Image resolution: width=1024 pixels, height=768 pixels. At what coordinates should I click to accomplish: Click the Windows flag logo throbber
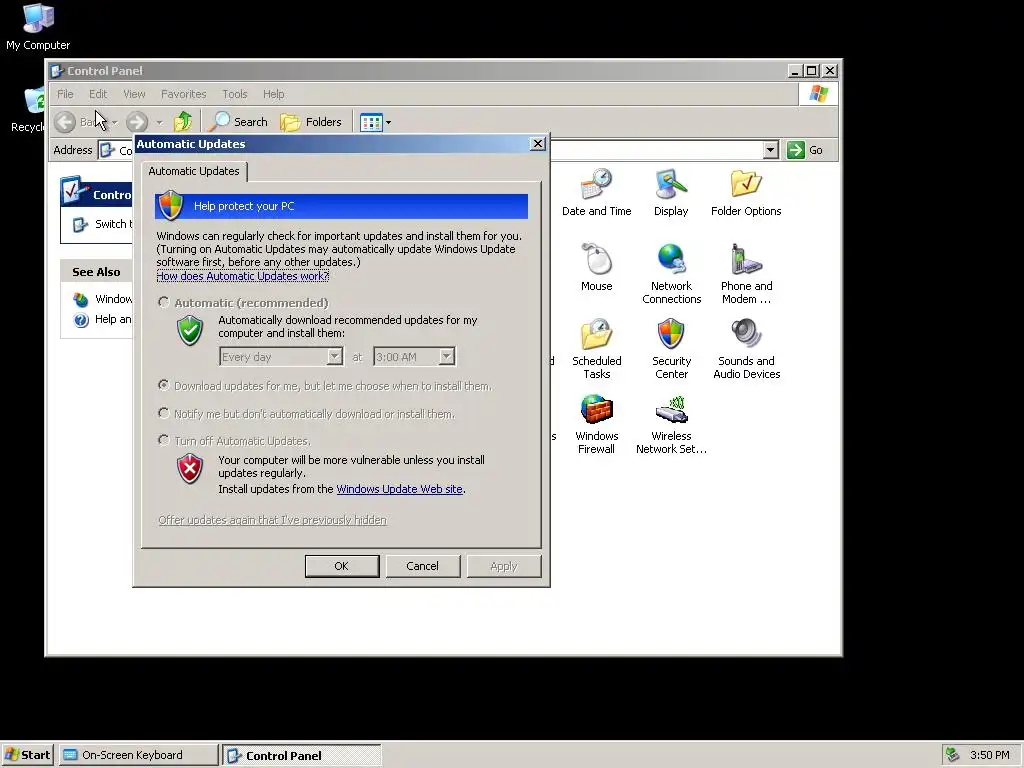pyautogui.click(x=818, y=93)
